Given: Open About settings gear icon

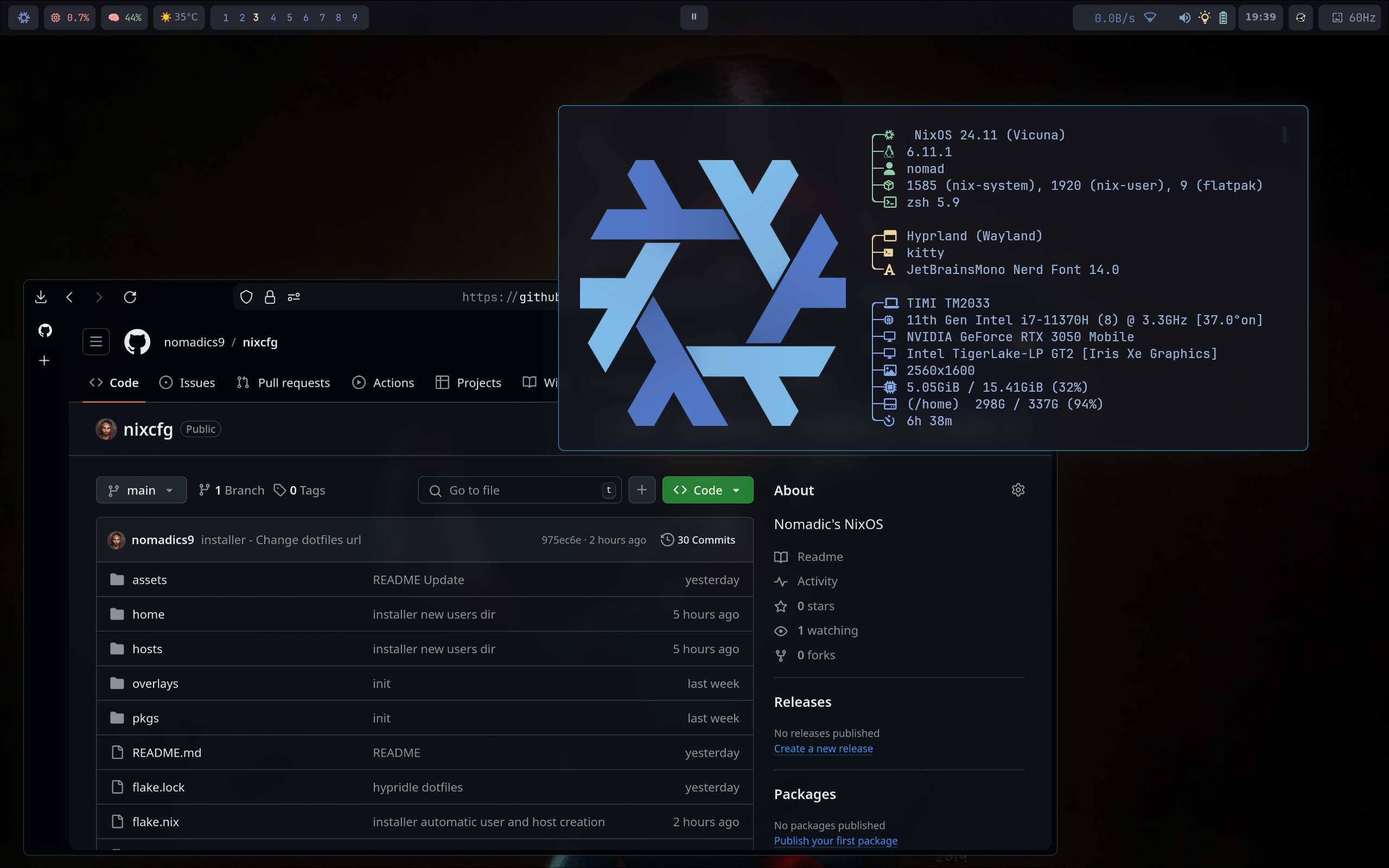Looking at the screenshot, I should (x=1018, y=490).
